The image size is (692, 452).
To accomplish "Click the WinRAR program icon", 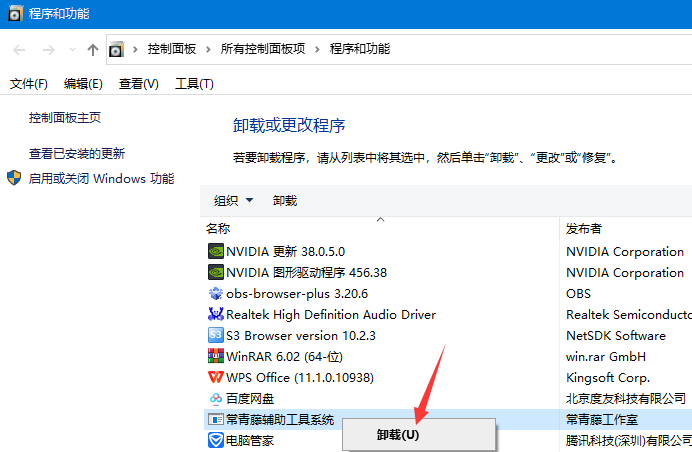I will click(216, 356).
